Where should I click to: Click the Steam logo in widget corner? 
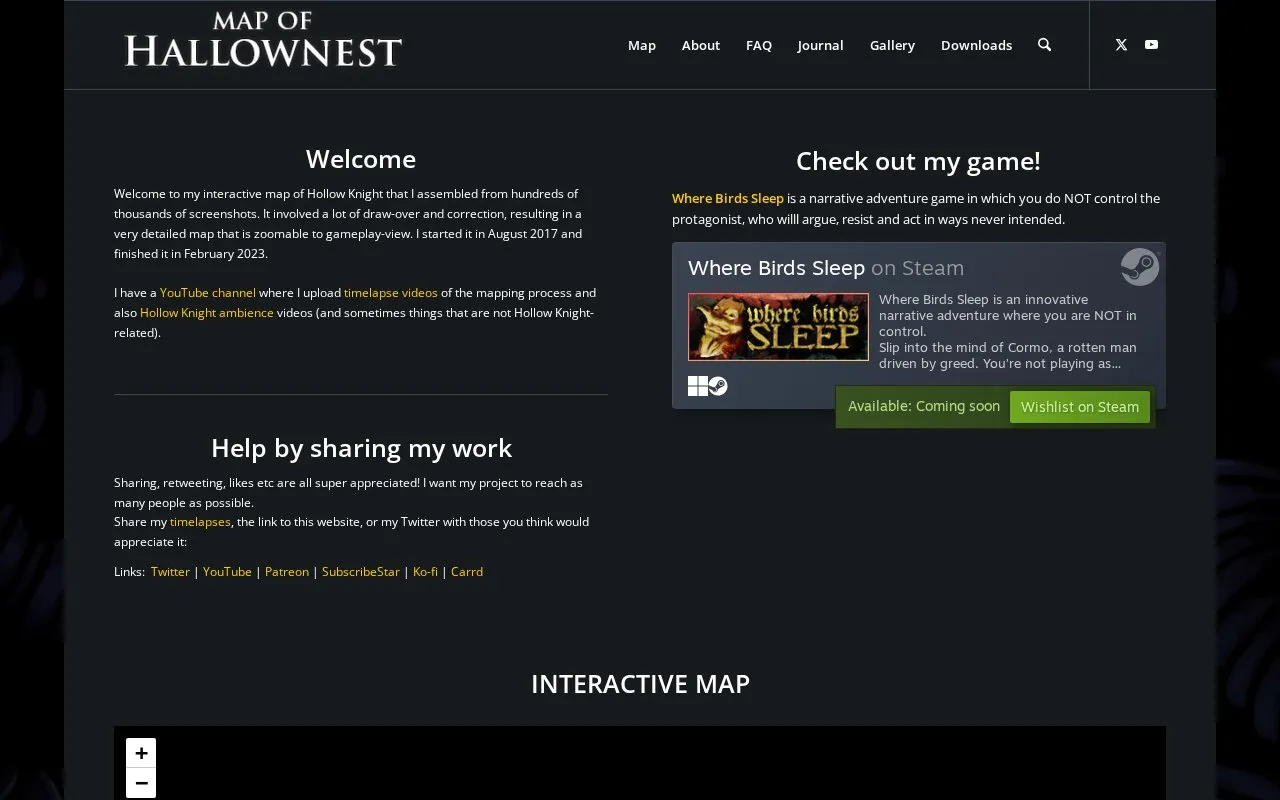tap(1140, 267)
